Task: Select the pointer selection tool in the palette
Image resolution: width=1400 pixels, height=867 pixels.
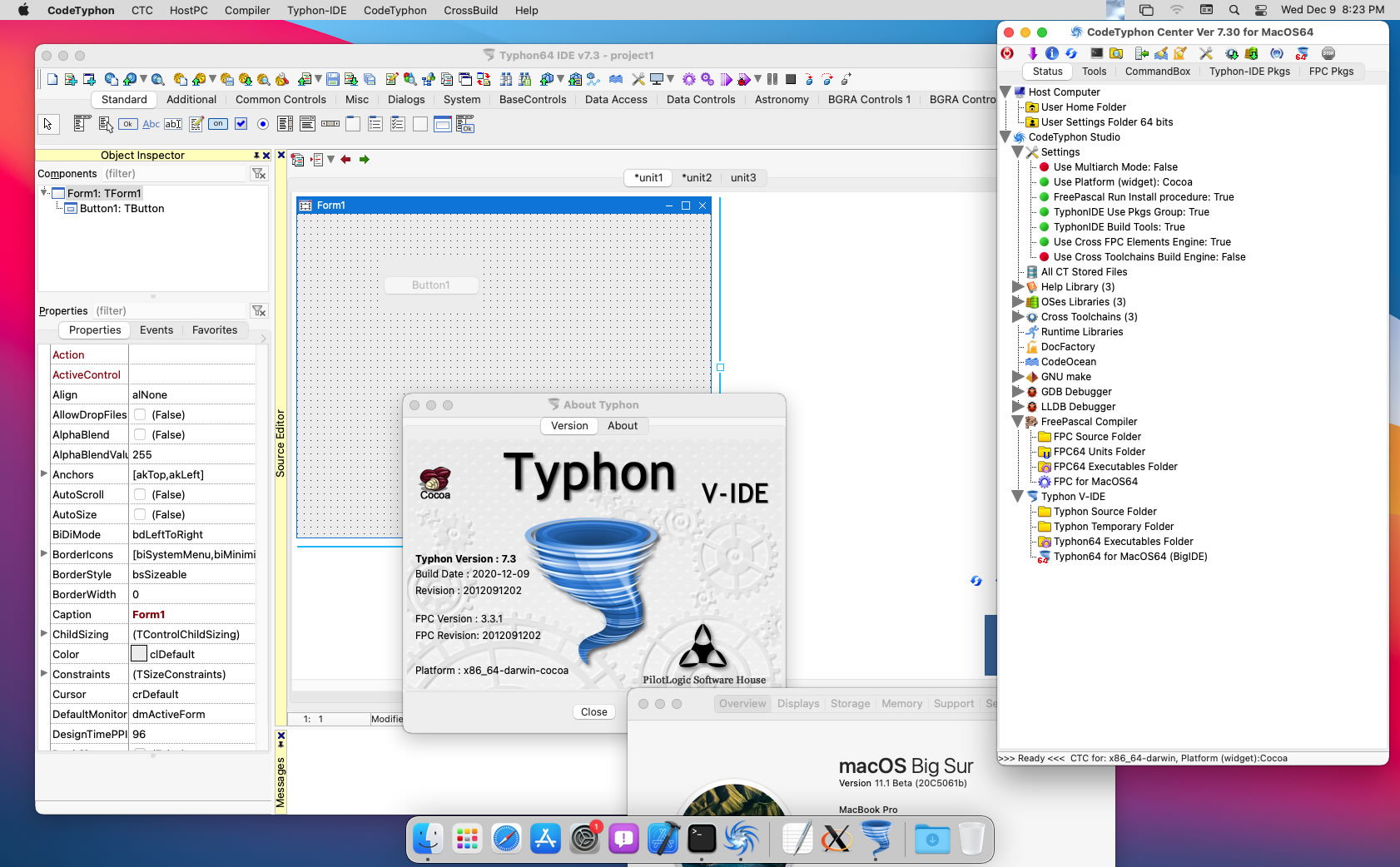Action: [x=48, y=124]
